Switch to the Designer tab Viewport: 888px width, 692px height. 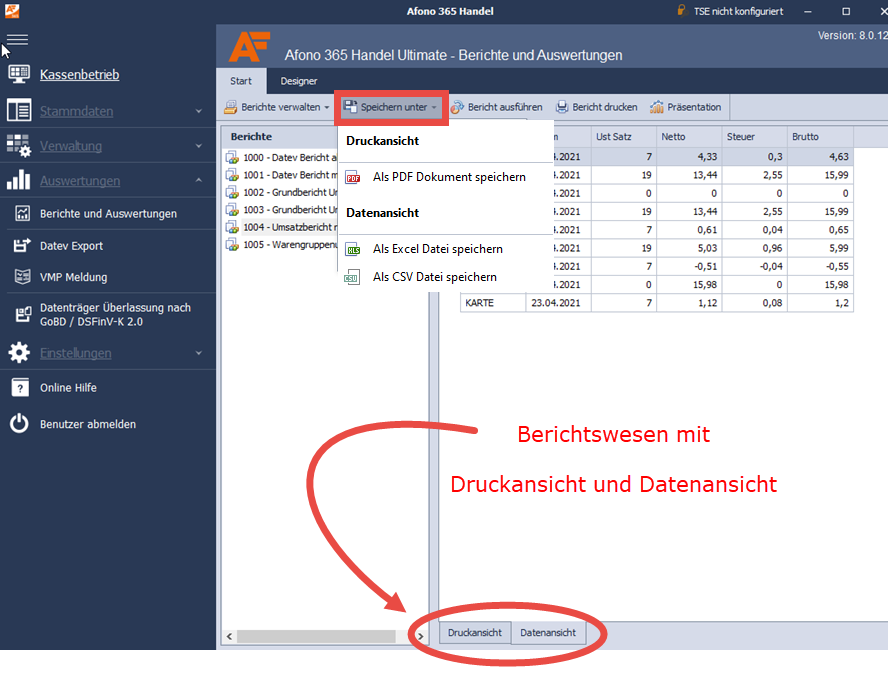click(x=298, y=81)
